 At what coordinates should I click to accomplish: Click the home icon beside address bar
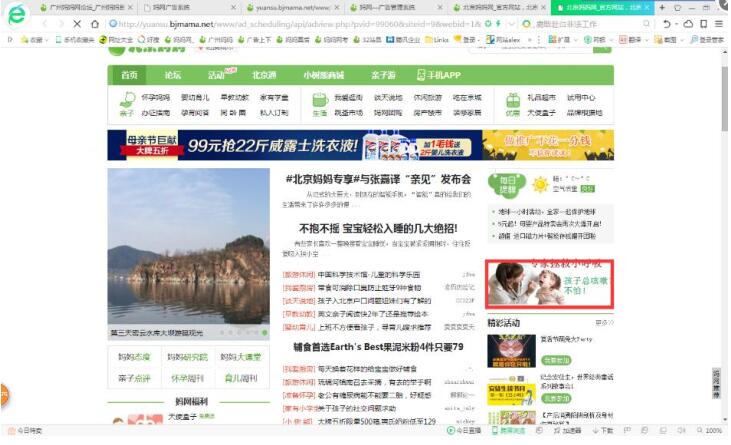95,23
